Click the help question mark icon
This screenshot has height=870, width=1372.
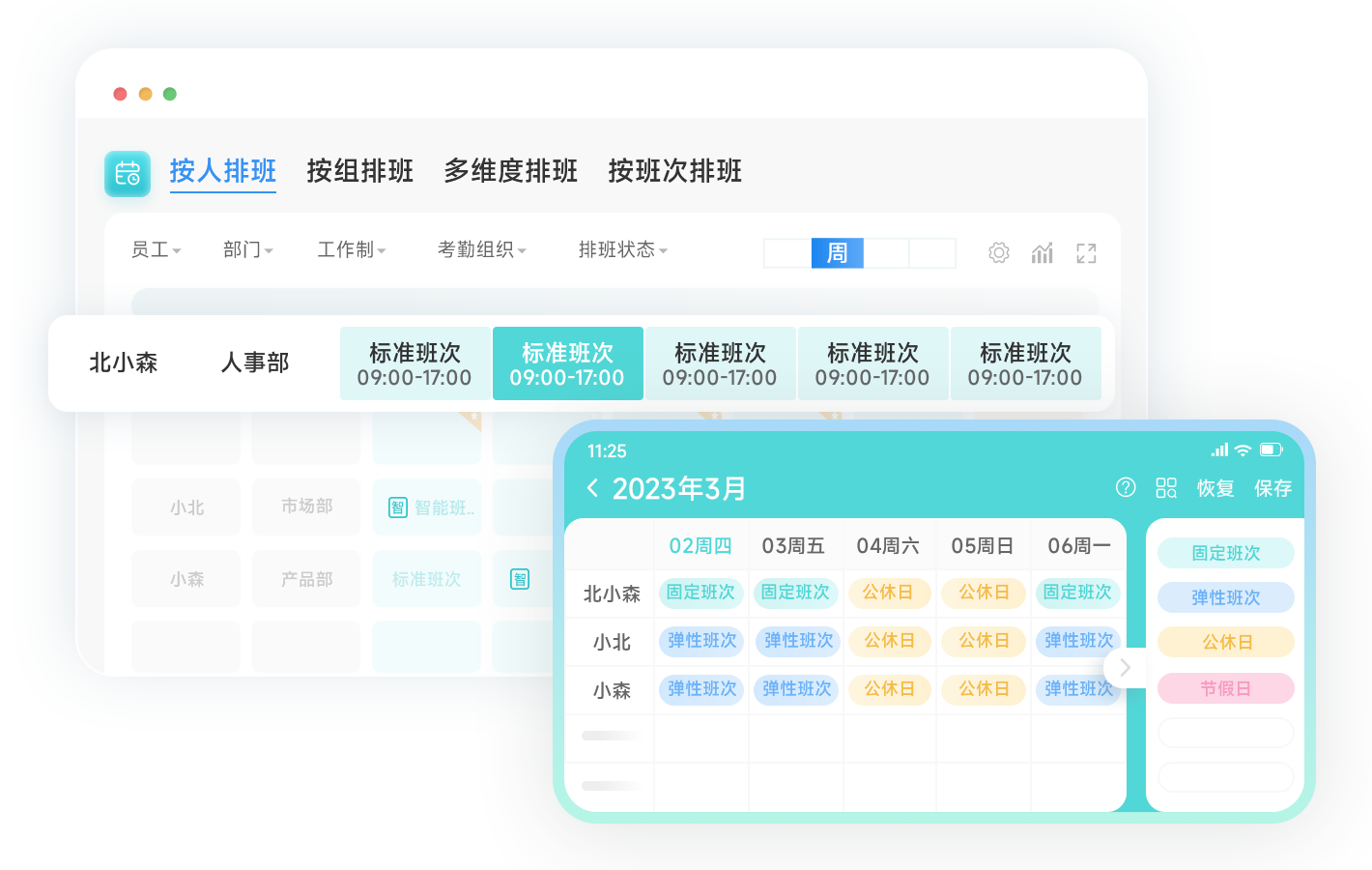[1126, 487]
